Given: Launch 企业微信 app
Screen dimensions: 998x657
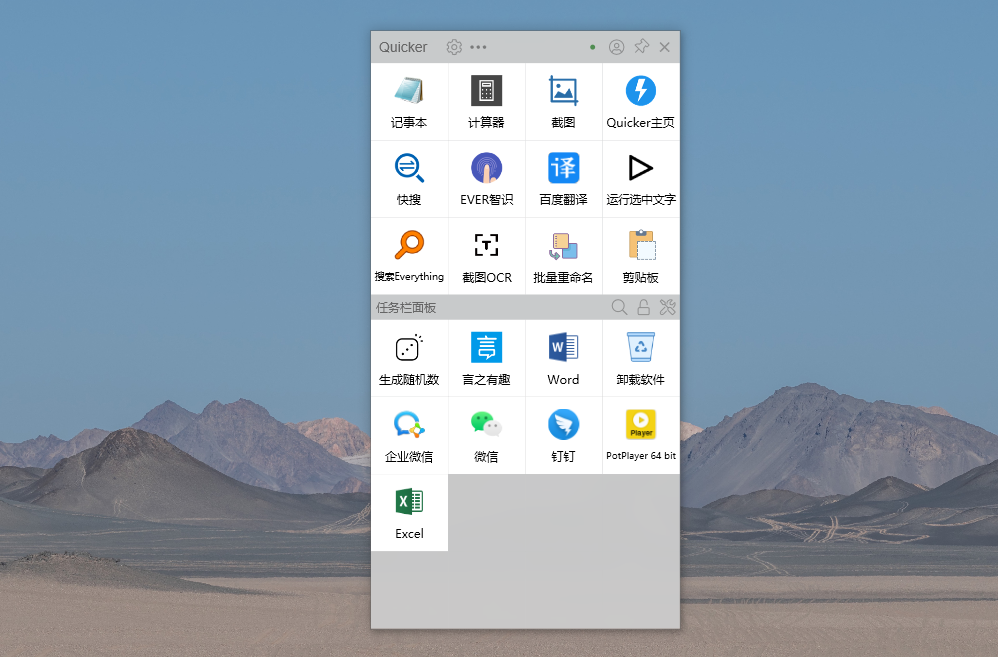Looking at the screenshot, I should point(409,435).
